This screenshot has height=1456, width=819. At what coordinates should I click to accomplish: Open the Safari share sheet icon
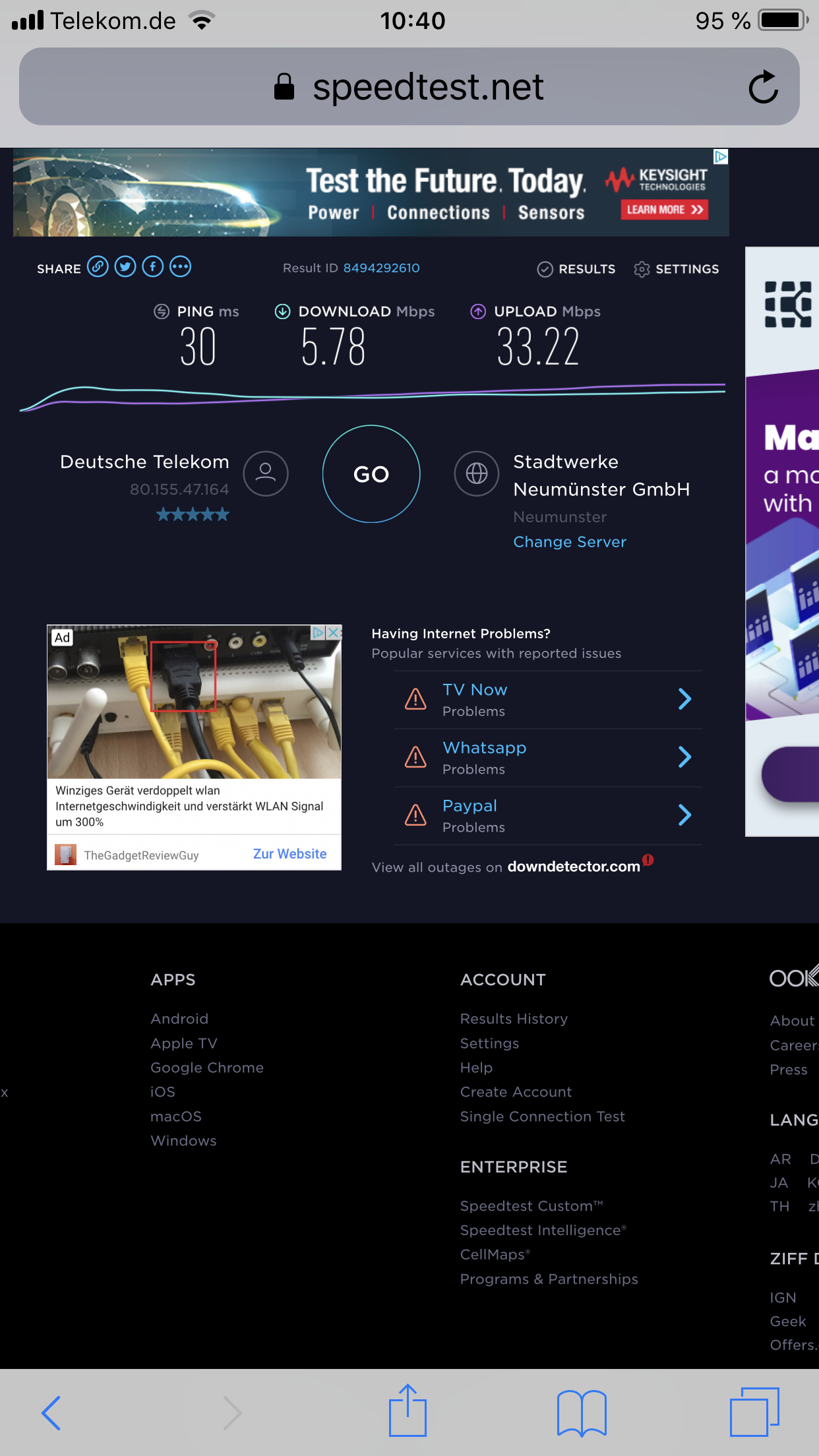(x=408, y=1410)
